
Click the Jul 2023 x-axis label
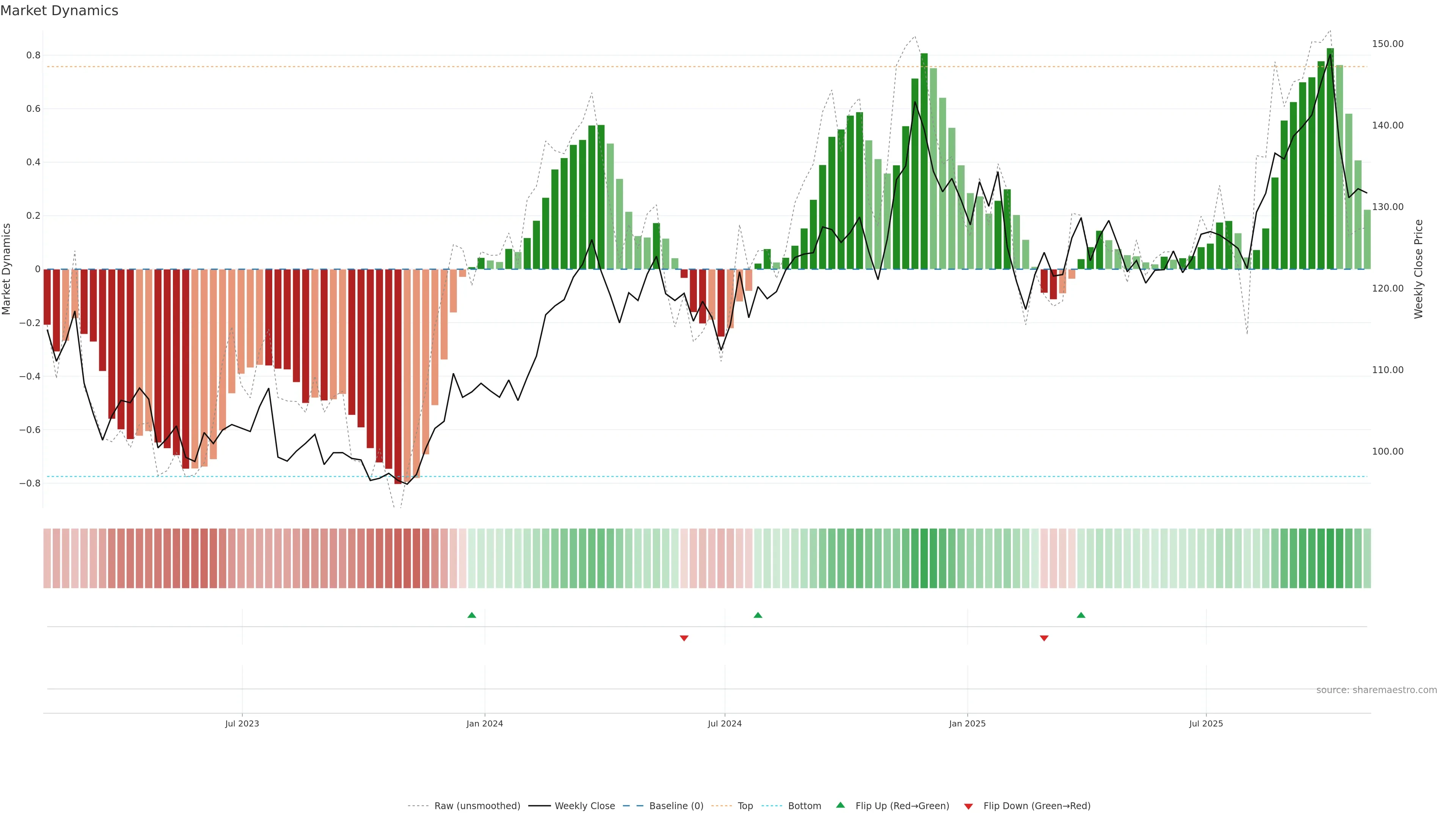[x=242, y=723]
